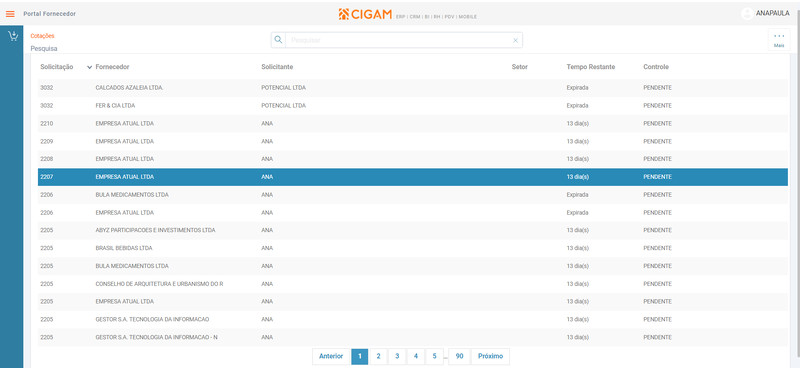Select the request 2210 row
Screen dimensions: 800x368
click(413, 124)
